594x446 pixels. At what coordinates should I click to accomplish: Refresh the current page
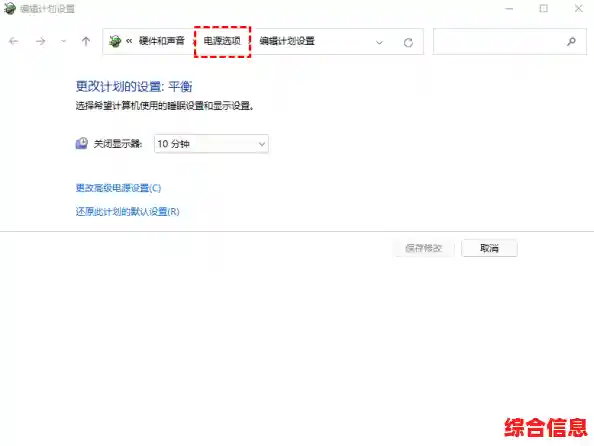click(x=408, y=42)
